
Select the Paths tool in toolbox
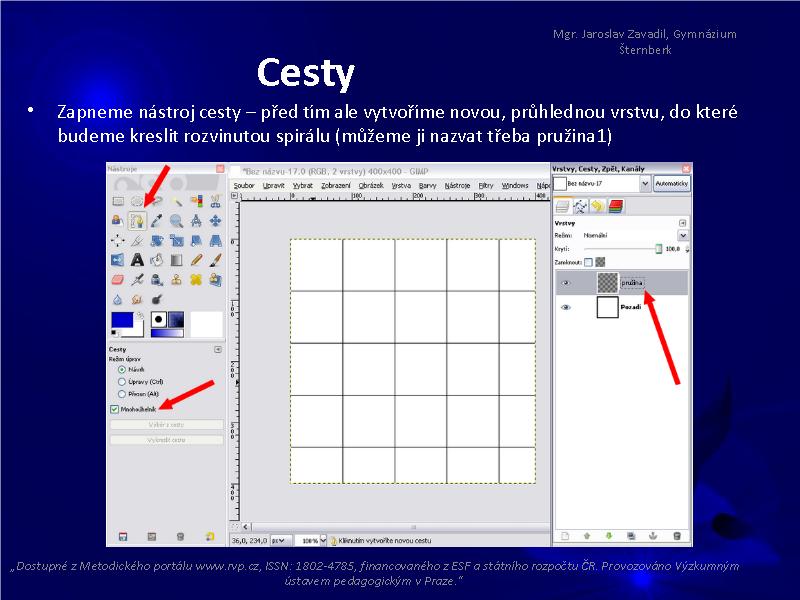[137, 221]
